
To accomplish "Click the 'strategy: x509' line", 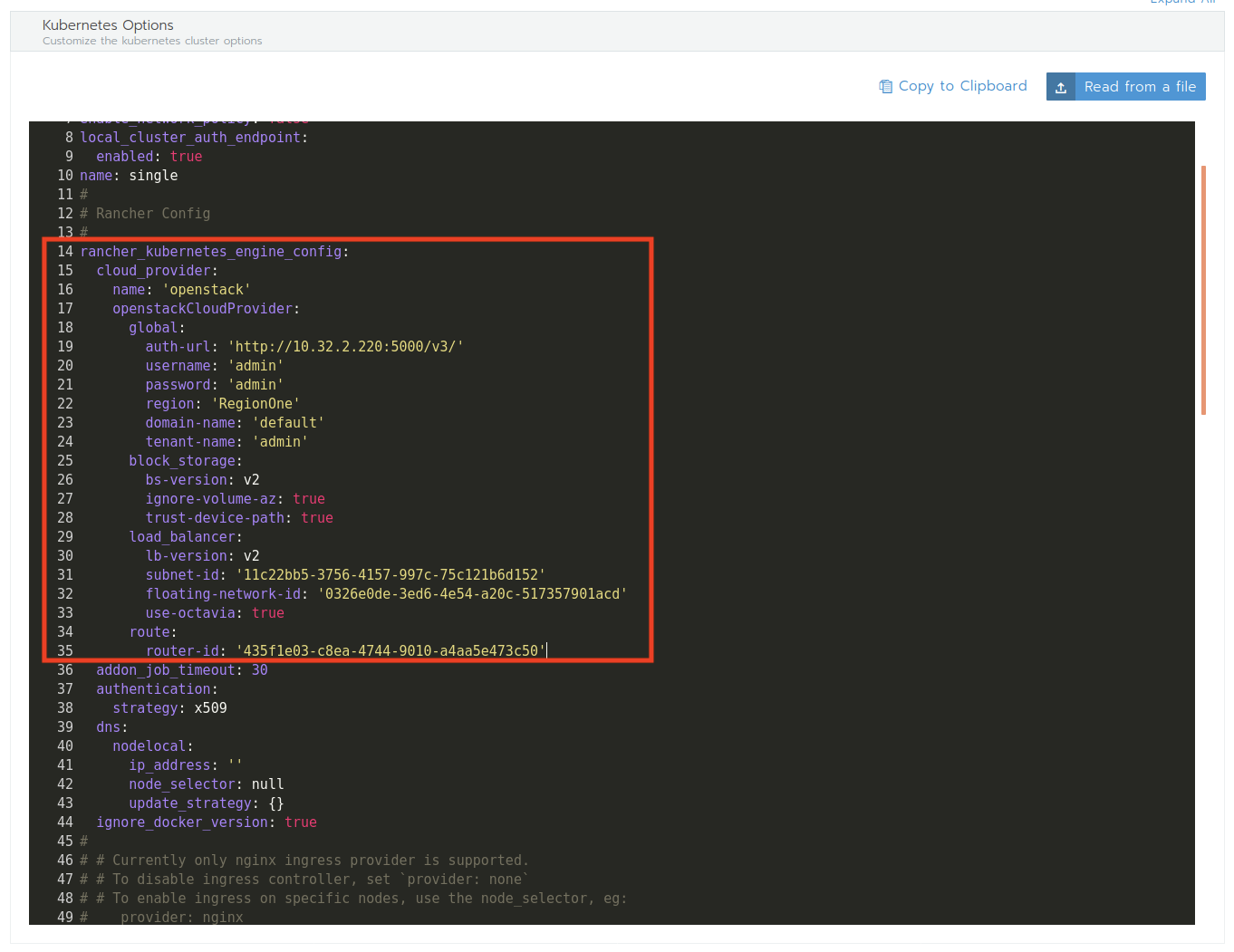I will point(169,708).
